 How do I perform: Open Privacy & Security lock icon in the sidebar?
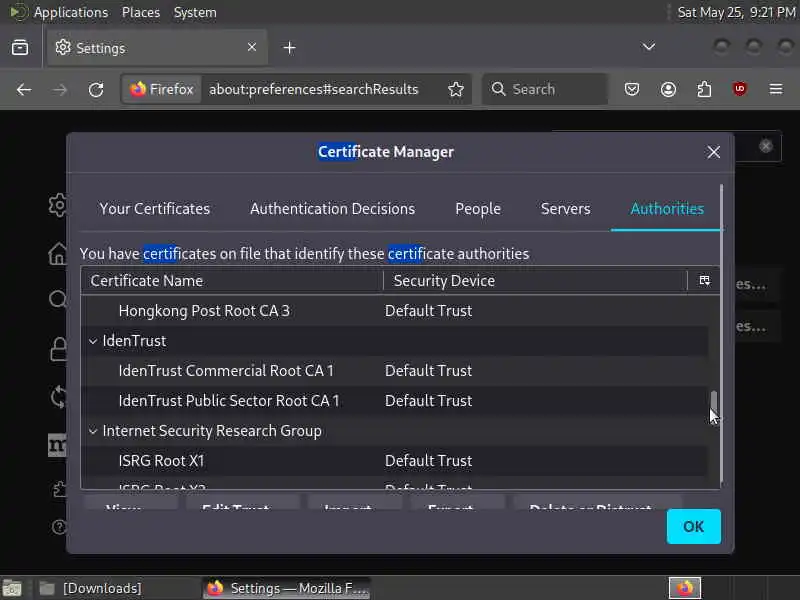[58, 349]
